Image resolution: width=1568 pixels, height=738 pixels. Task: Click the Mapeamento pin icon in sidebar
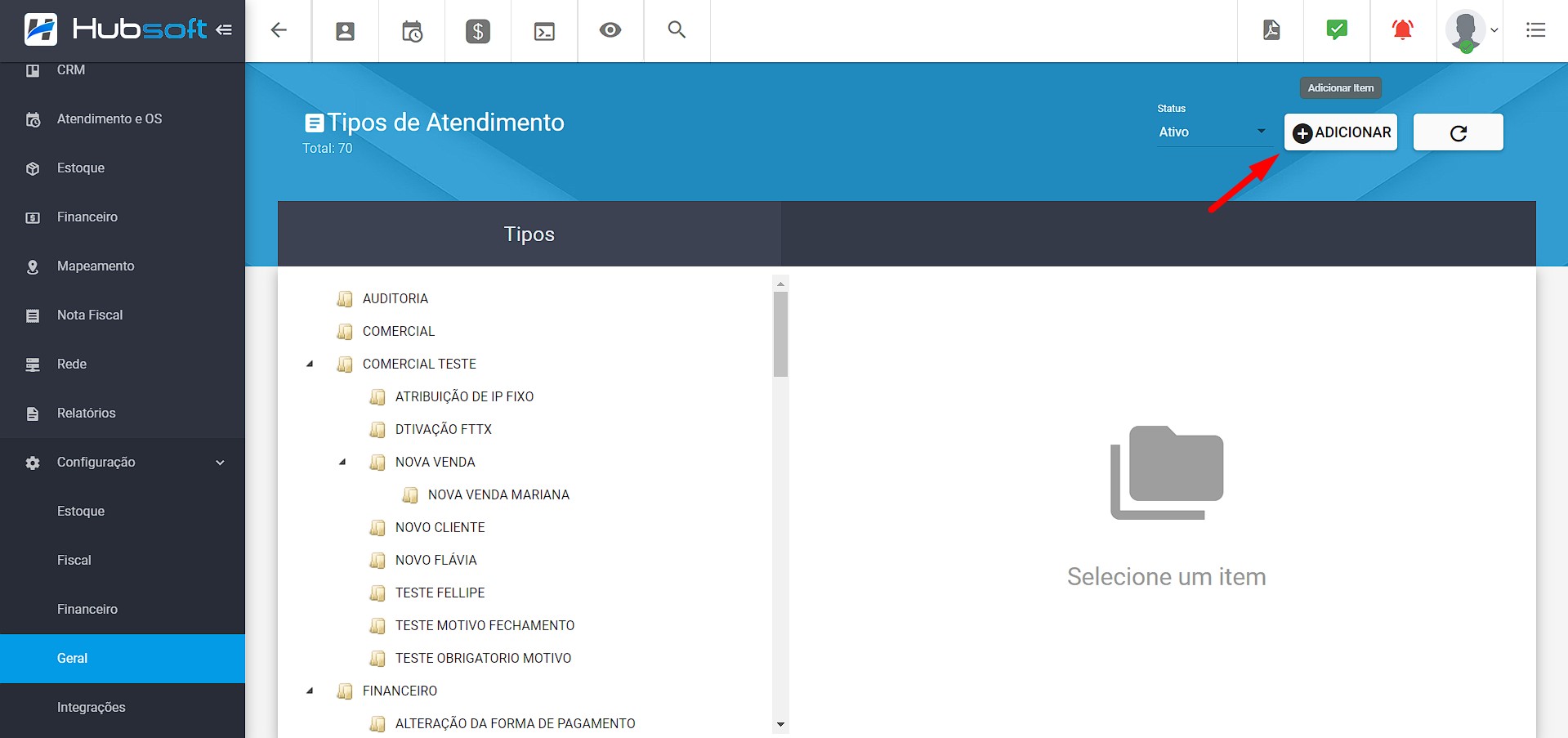[x=33, y=266]
